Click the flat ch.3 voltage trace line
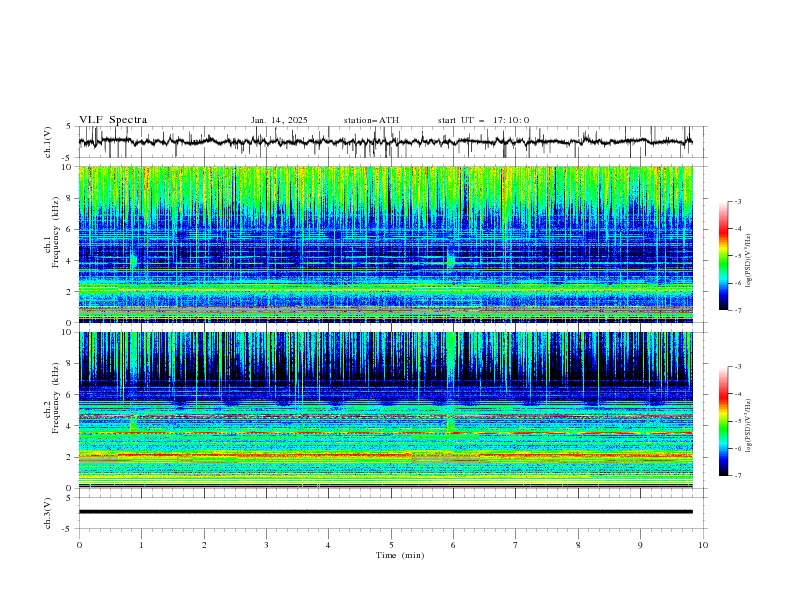792x612 pixels. coord(386,512)
